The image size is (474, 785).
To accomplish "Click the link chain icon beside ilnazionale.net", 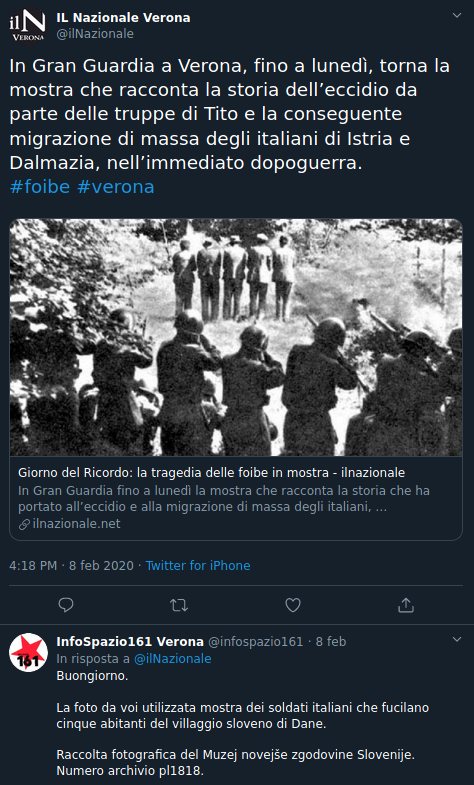I will coord(25,524).
